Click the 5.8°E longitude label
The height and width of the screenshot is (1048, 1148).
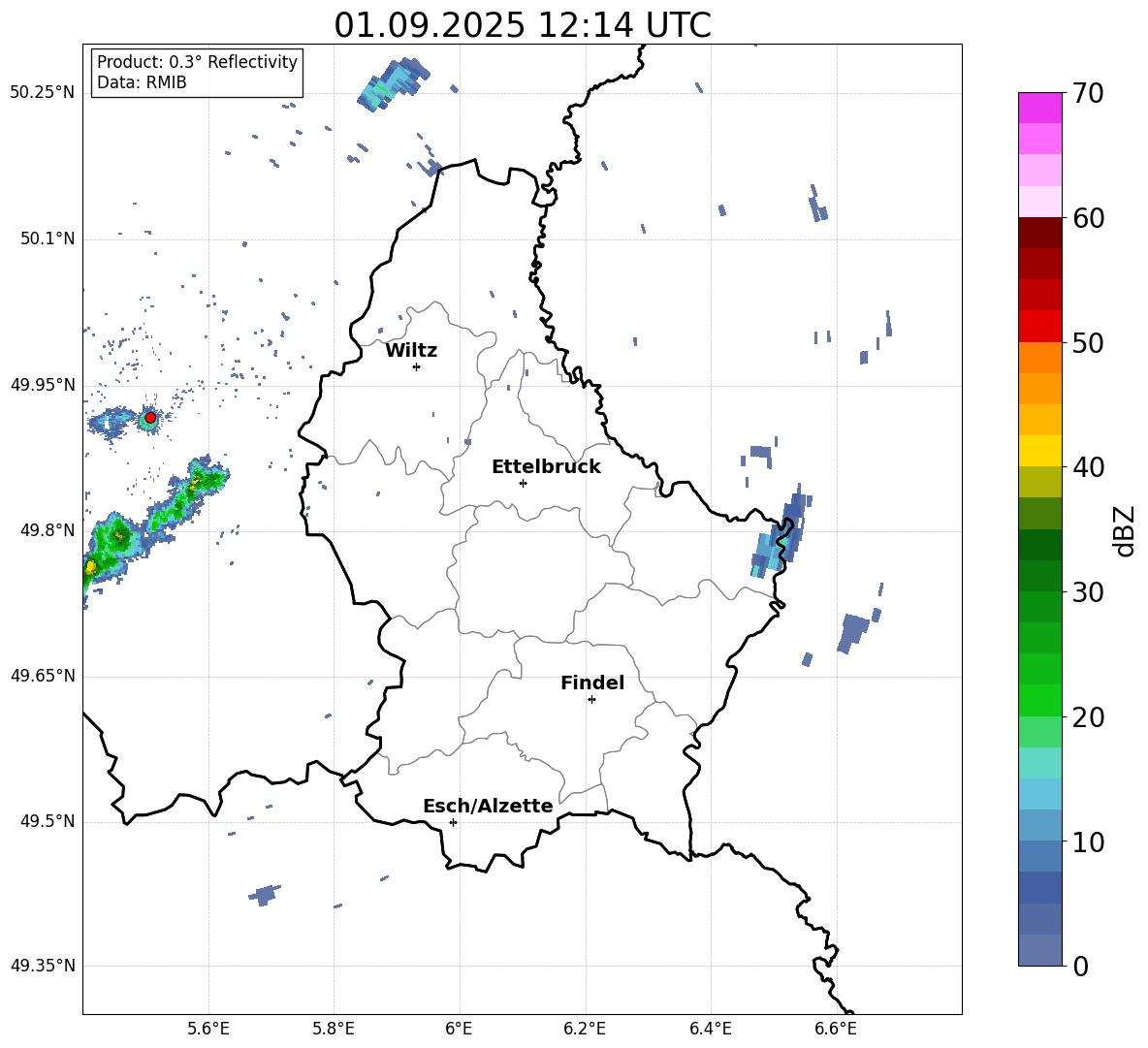point(334,1029)
